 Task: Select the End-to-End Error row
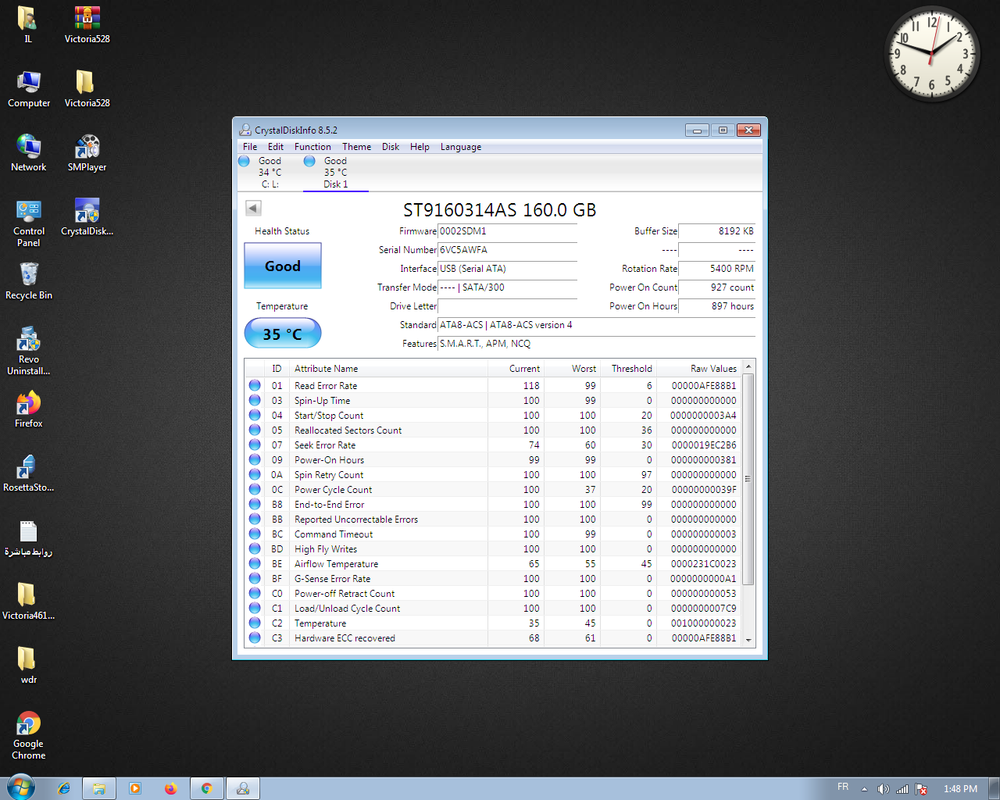coord(493,504)
